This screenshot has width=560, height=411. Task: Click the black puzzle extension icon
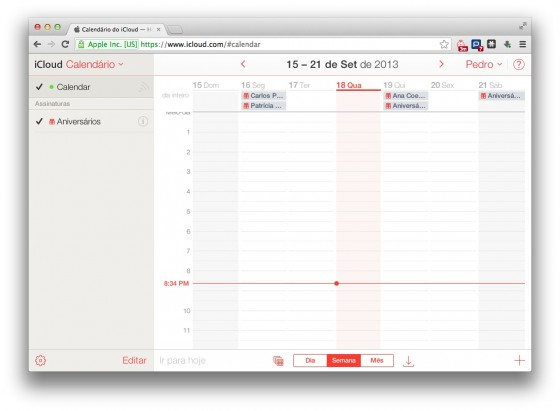[x=492, y=44]
